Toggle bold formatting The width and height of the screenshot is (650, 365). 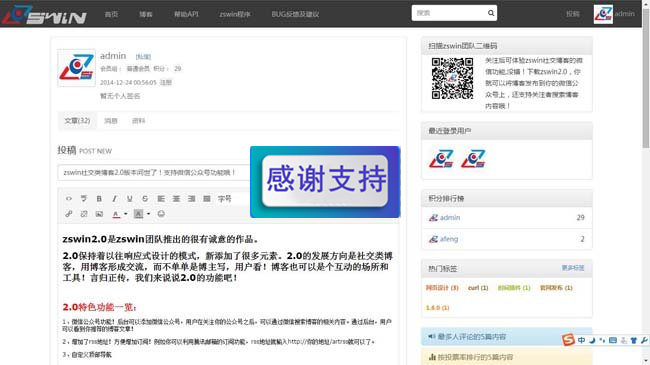(99, 199)
